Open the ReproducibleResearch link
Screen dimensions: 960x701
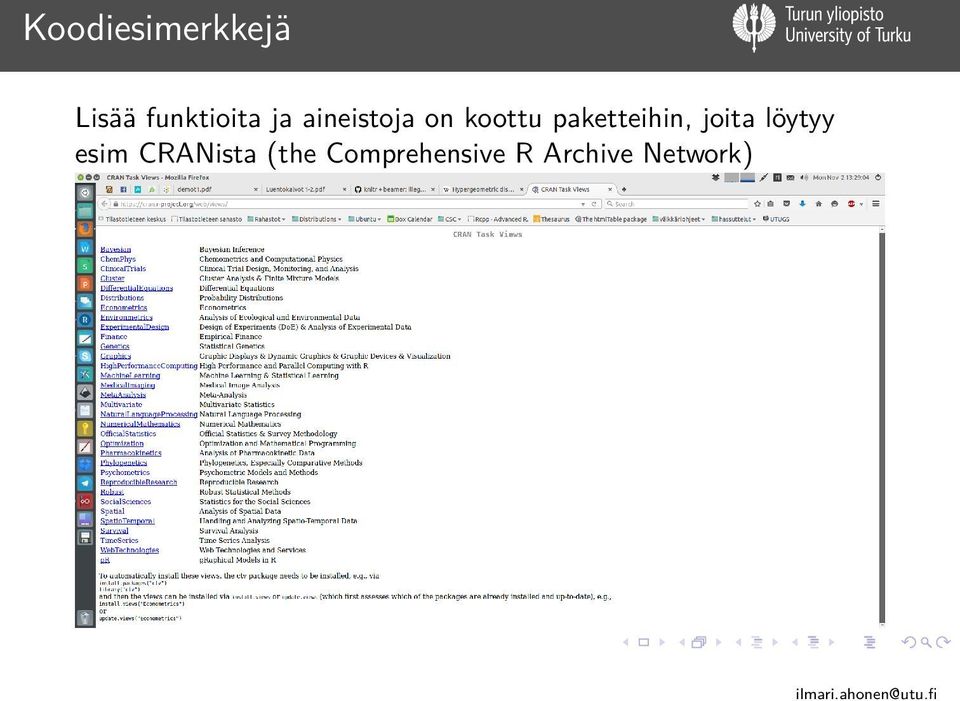[x=138, y=482]
